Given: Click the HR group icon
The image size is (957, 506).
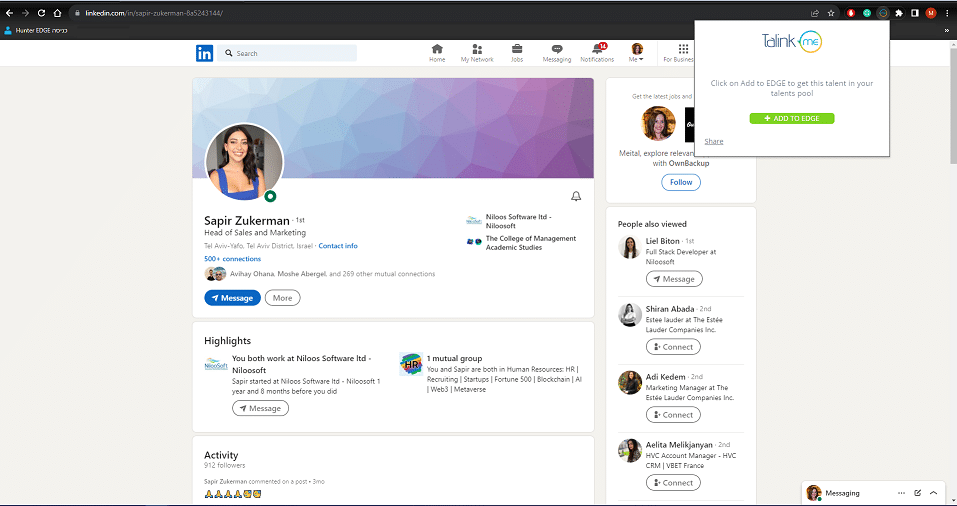Looking at the screenshot, I should [411, 364].
